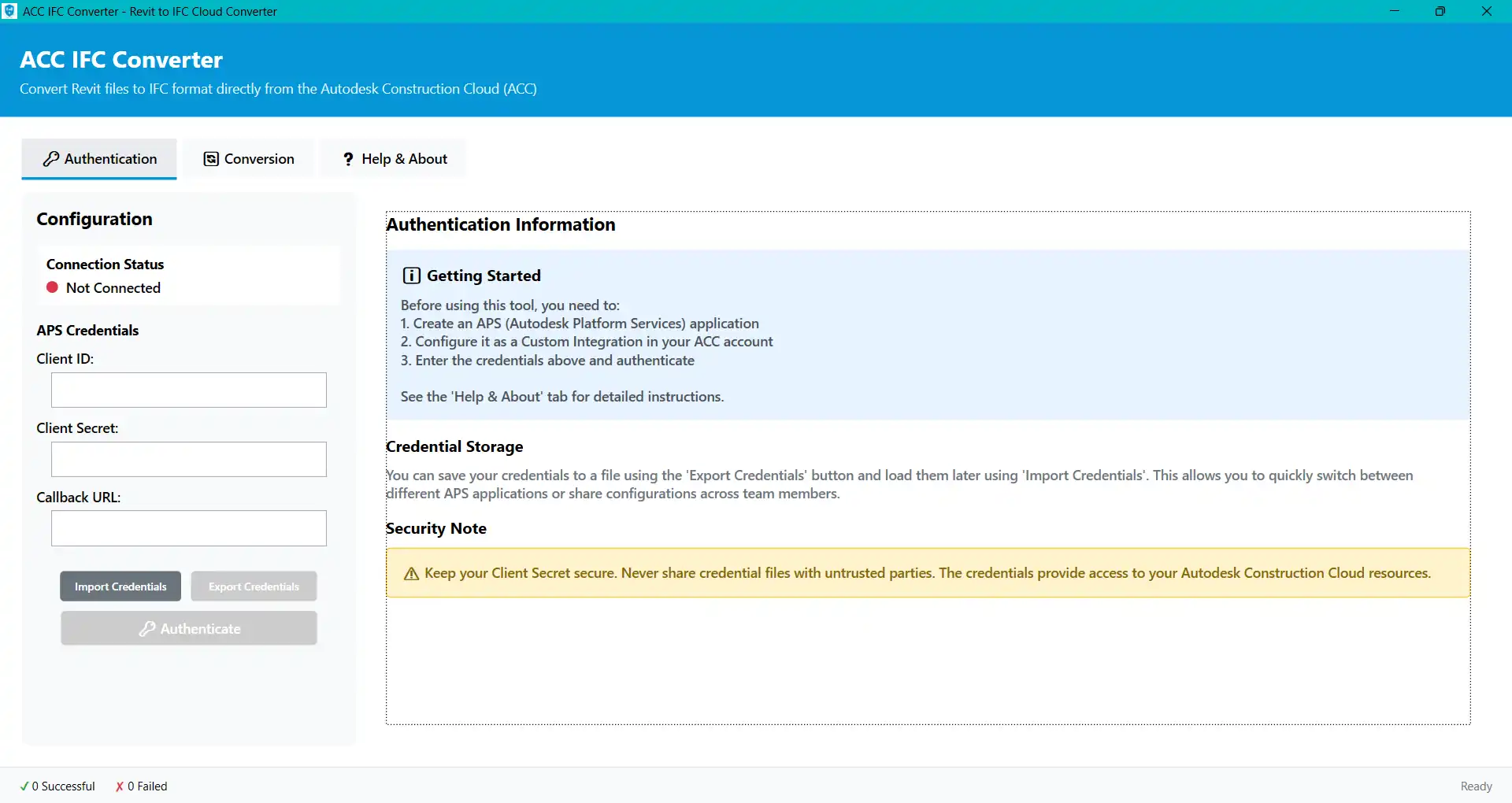Click the warning triangle in Security Note
The width and height of the screenshot is (1512, 803).
click(411, 574)
